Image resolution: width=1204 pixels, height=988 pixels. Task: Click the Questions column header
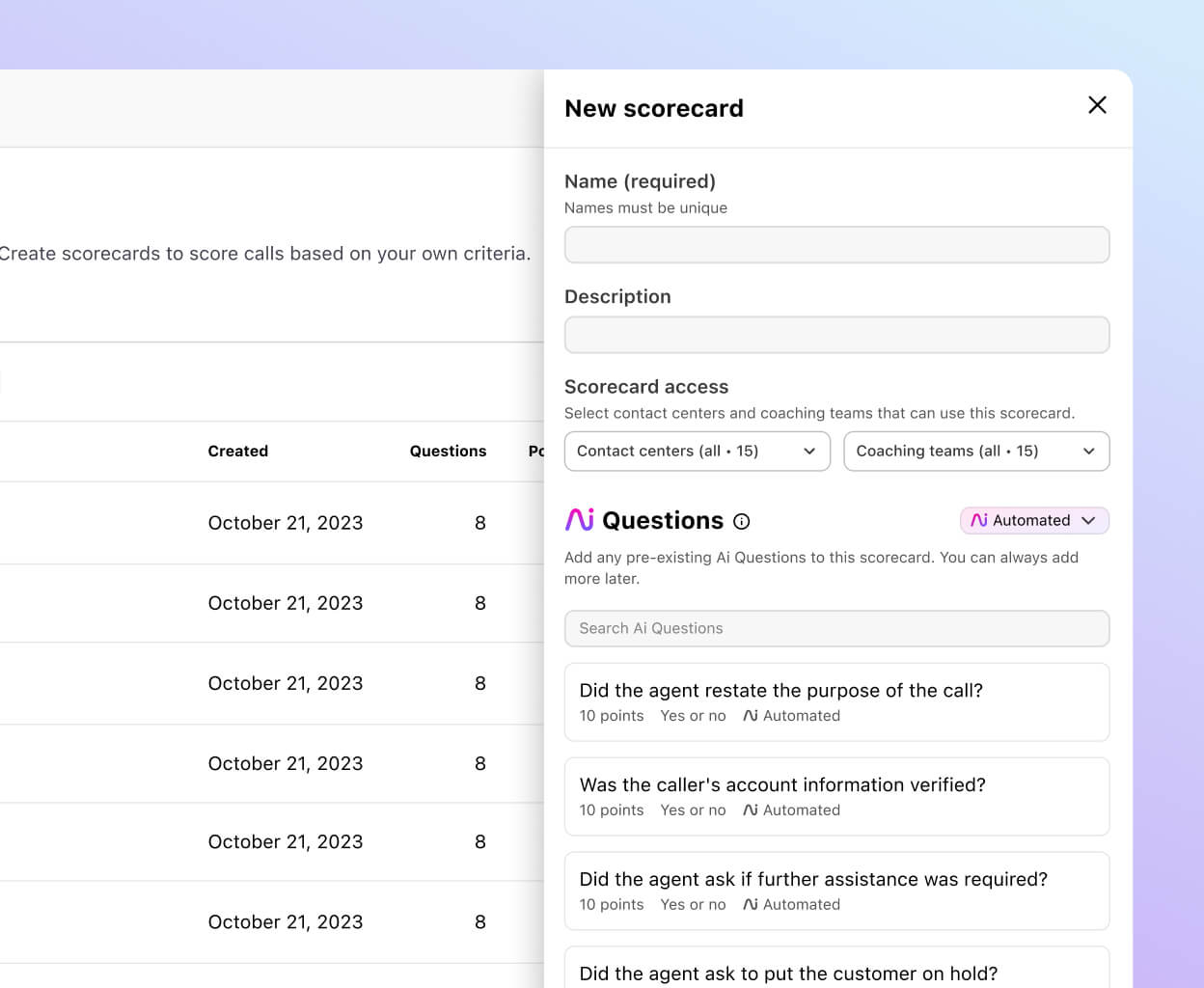448,451
